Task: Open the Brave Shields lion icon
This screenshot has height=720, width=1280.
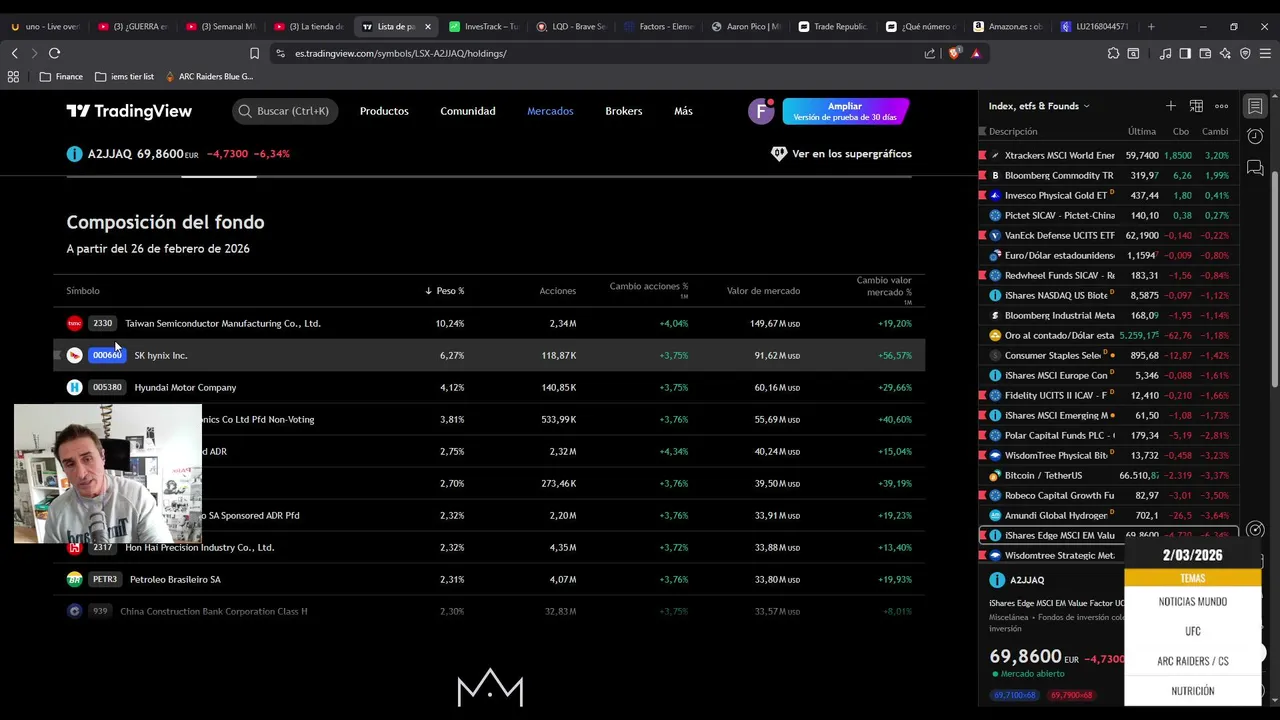Action: point(954,53)
